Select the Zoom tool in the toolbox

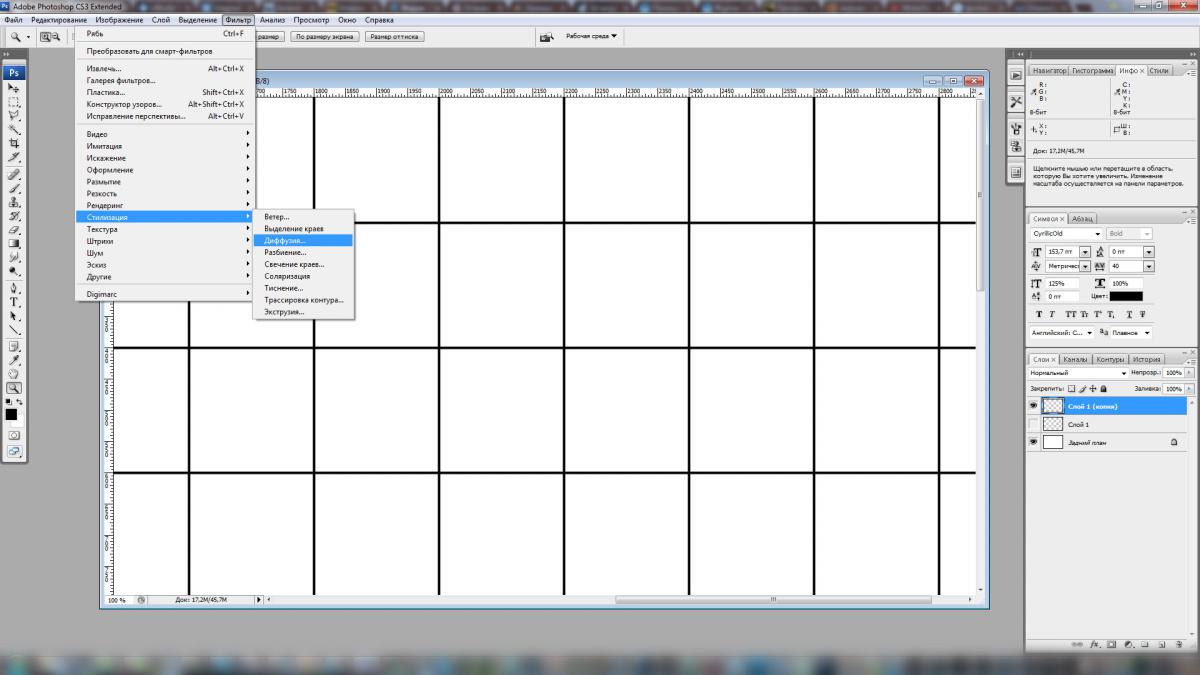(15, 387)
